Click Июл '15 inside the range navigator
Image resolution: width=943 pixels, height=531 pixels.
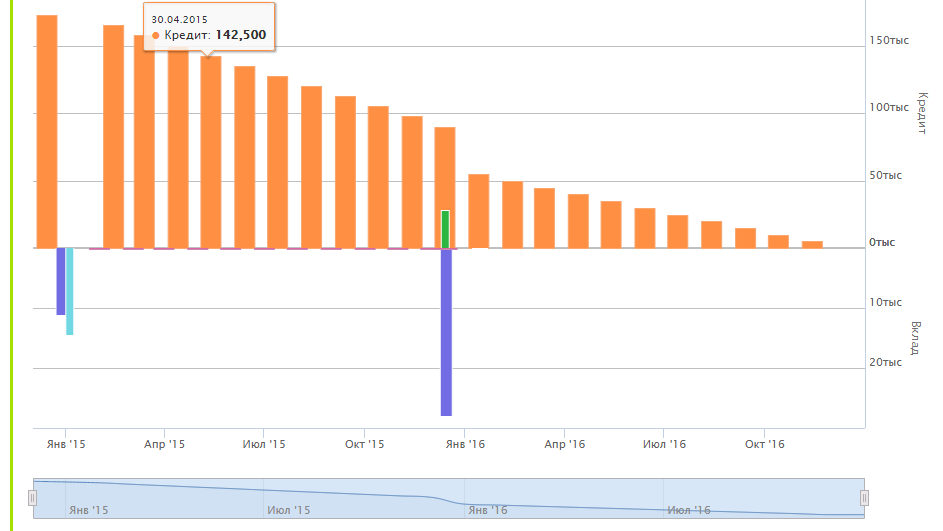coord(288,510)
